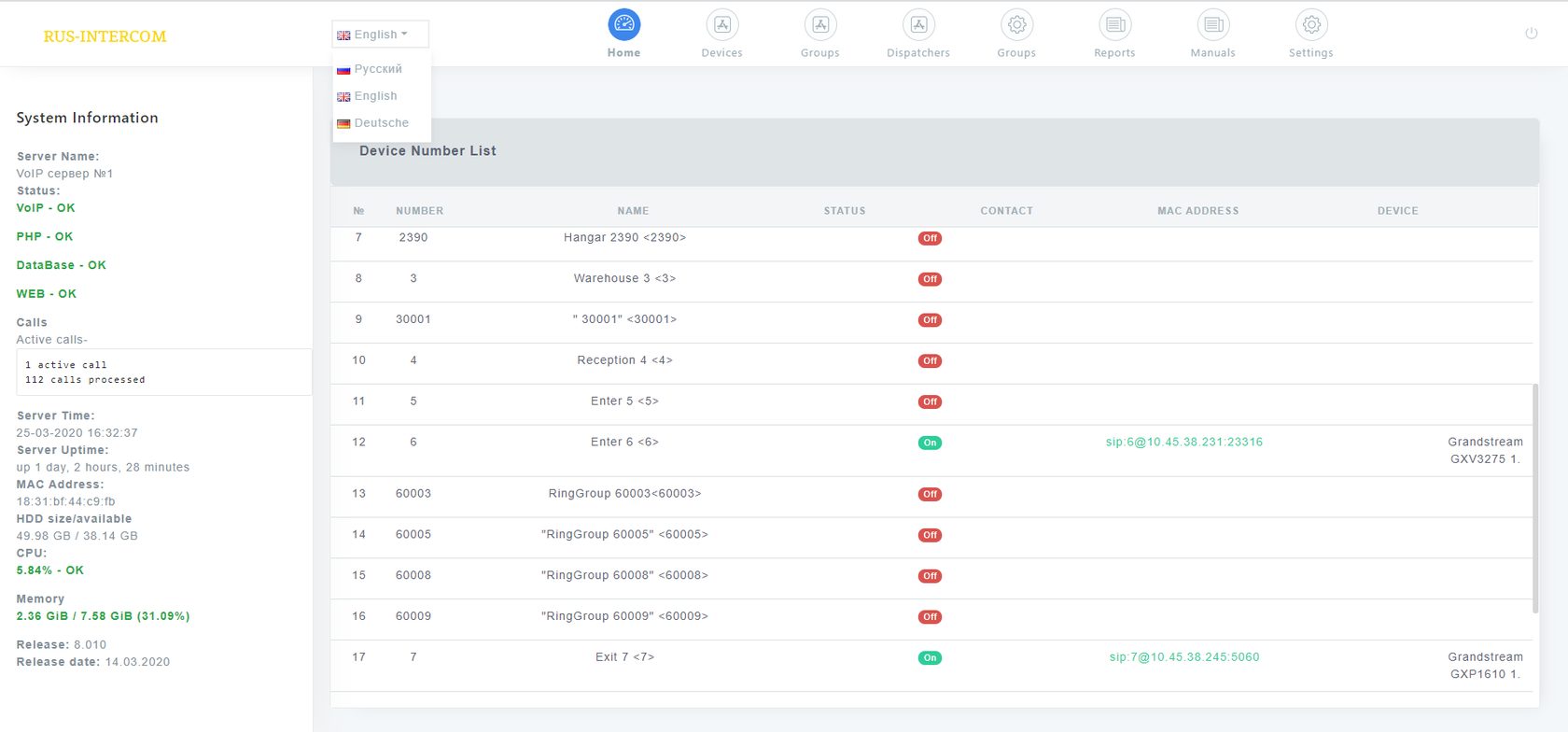Select the name 'Reception 4 <4>'
The image size is (1568, 732).
coord(624,361)
